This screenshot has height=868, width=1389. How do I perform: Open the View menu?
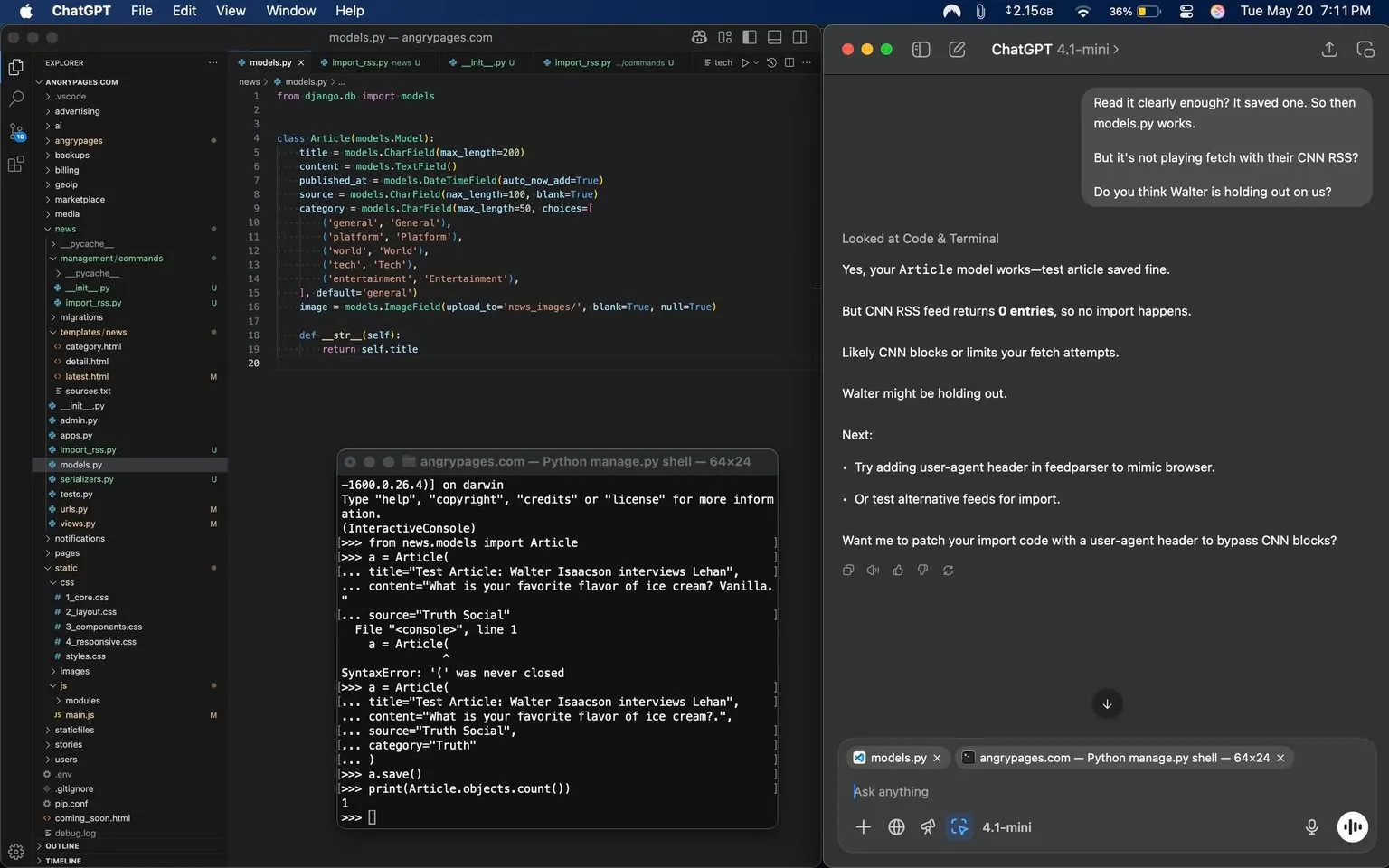click(x=231, y=11)
